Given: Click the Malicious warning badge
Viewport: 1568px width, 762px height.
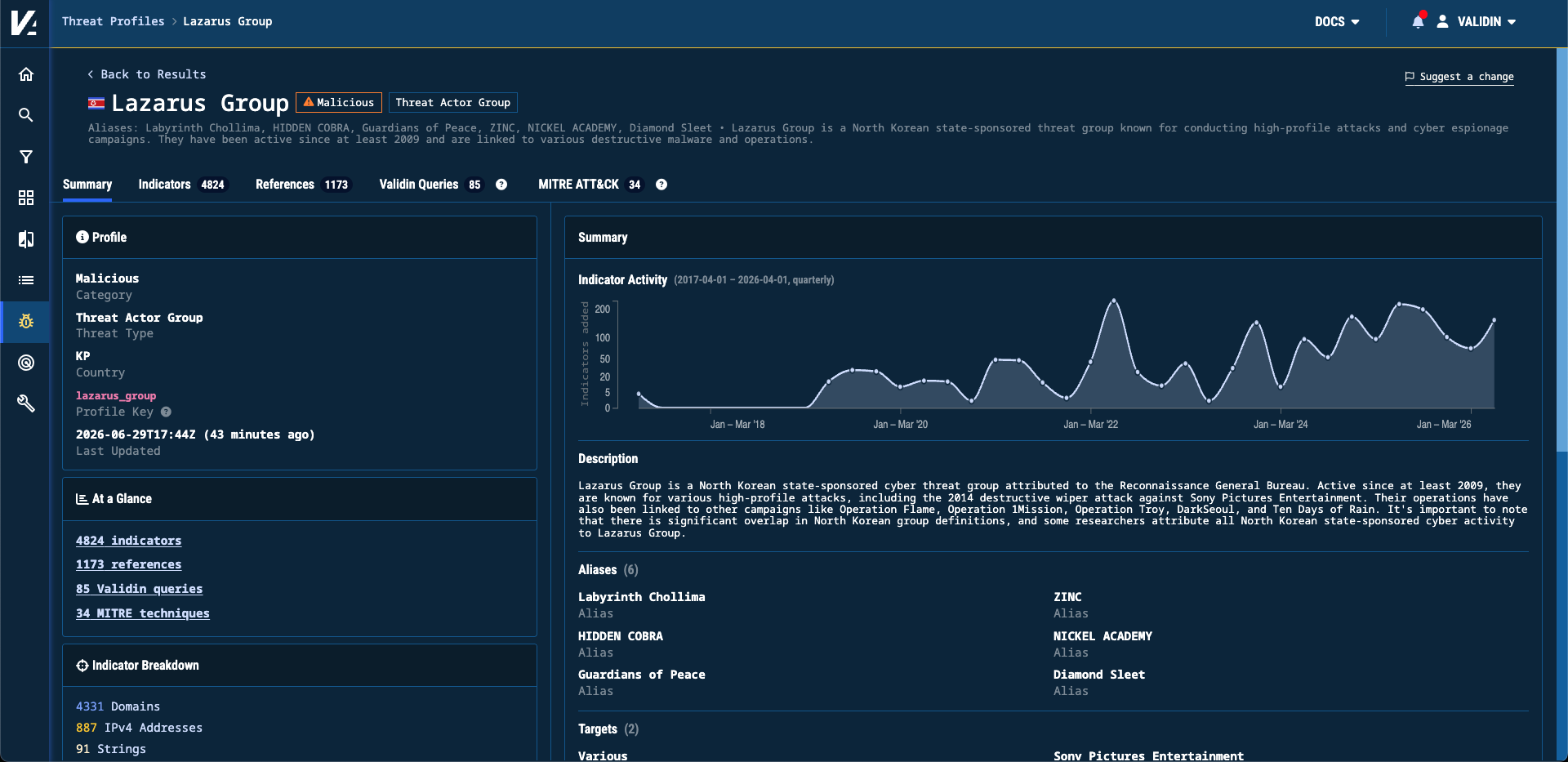Looking at the screenshot, I should 338,102.
